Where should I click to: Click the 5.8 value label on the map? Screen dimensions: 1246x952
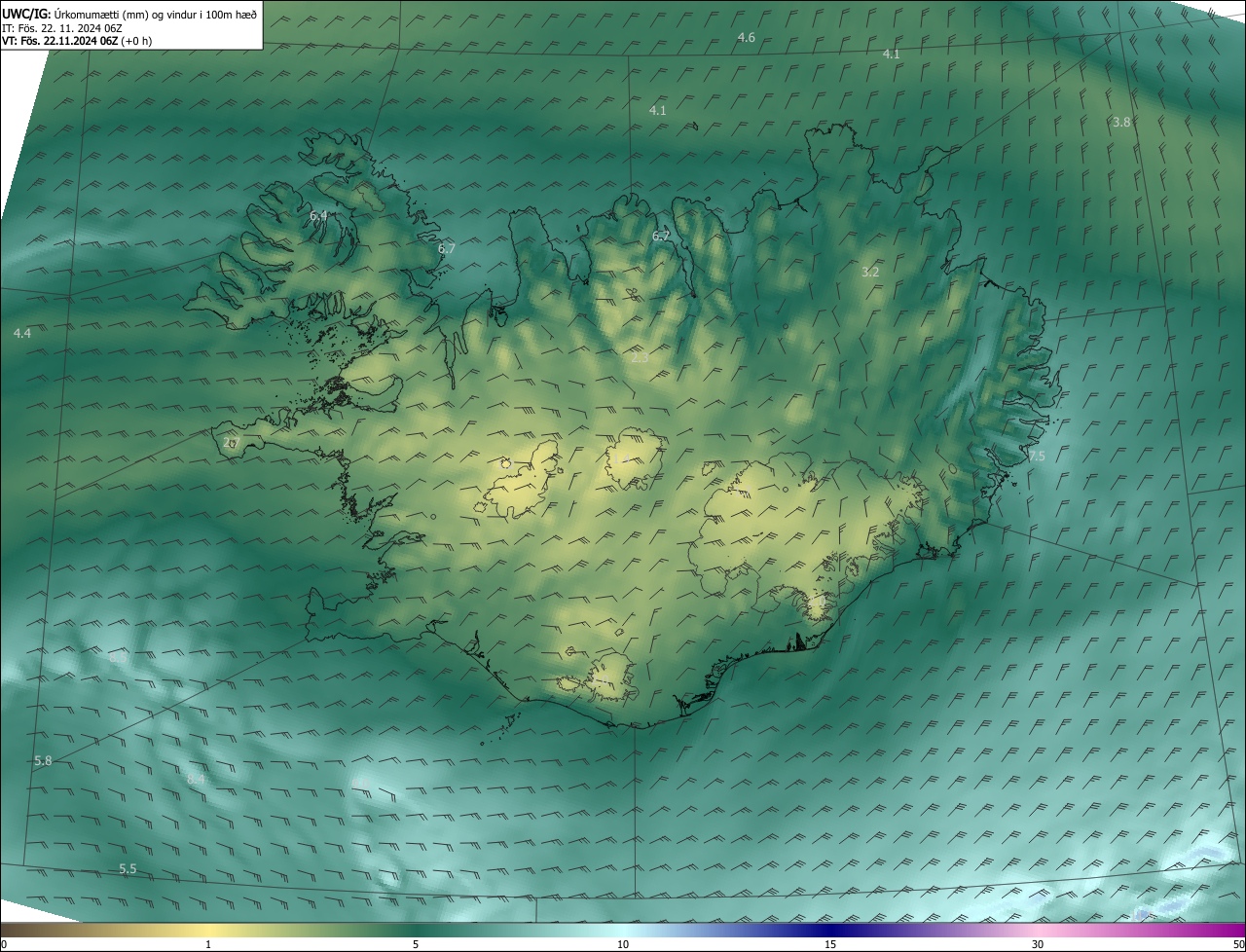(x=43, y=761)
